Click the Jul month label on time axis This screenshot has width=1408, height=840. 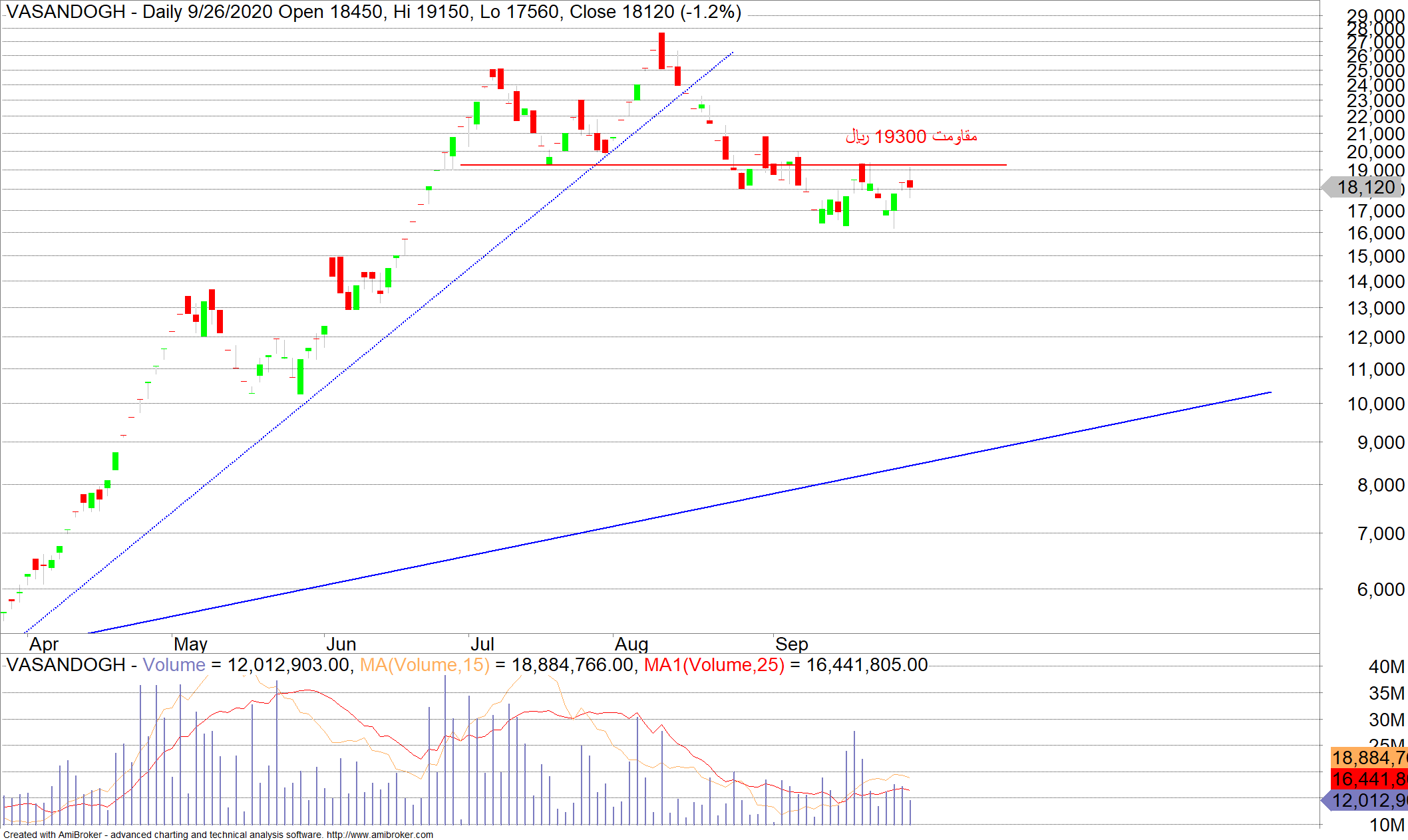[x=482, y=644]
